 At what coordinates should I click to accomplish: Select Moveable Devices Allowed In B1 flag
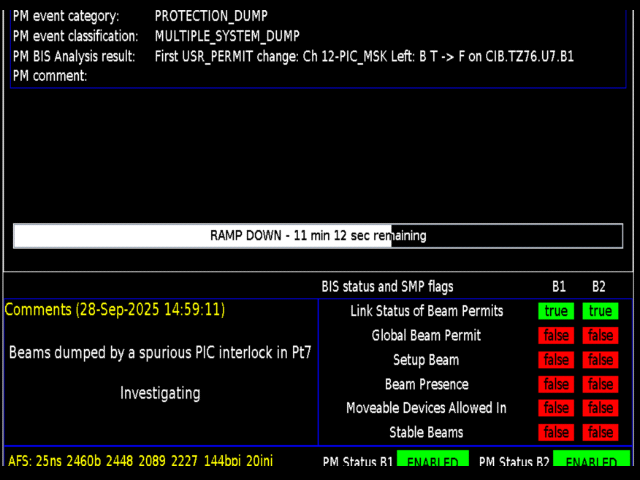click(x=556, y=408)
